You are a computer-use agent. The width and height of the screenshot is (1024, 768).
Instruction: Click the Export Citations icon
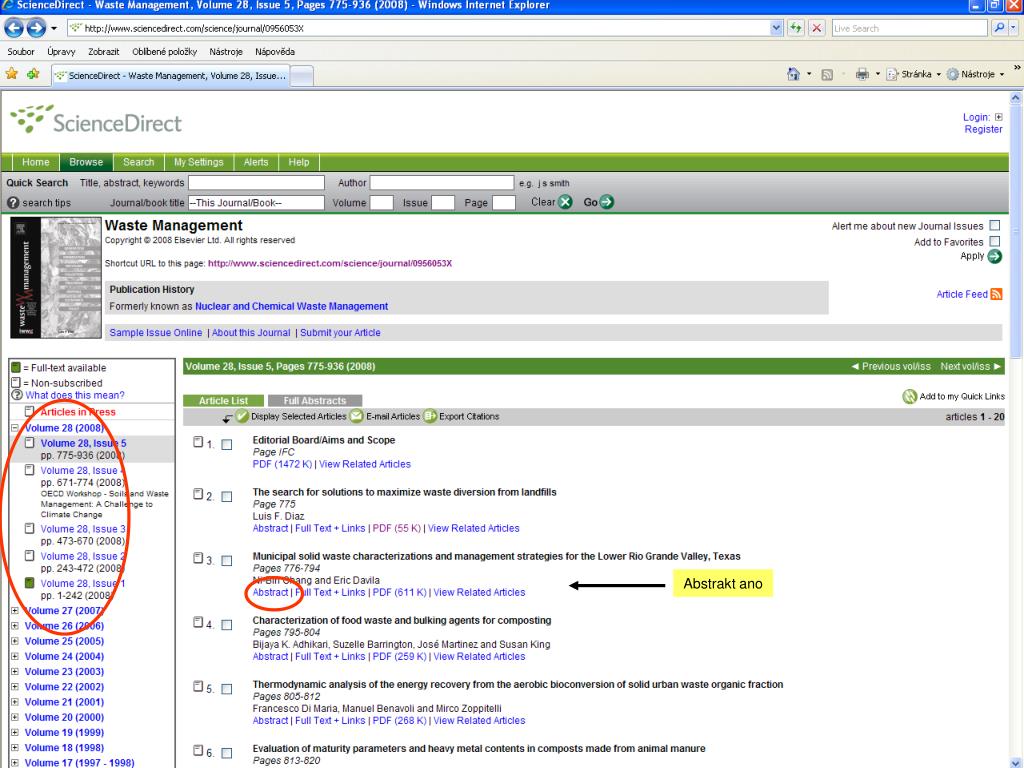click(430, 416)
